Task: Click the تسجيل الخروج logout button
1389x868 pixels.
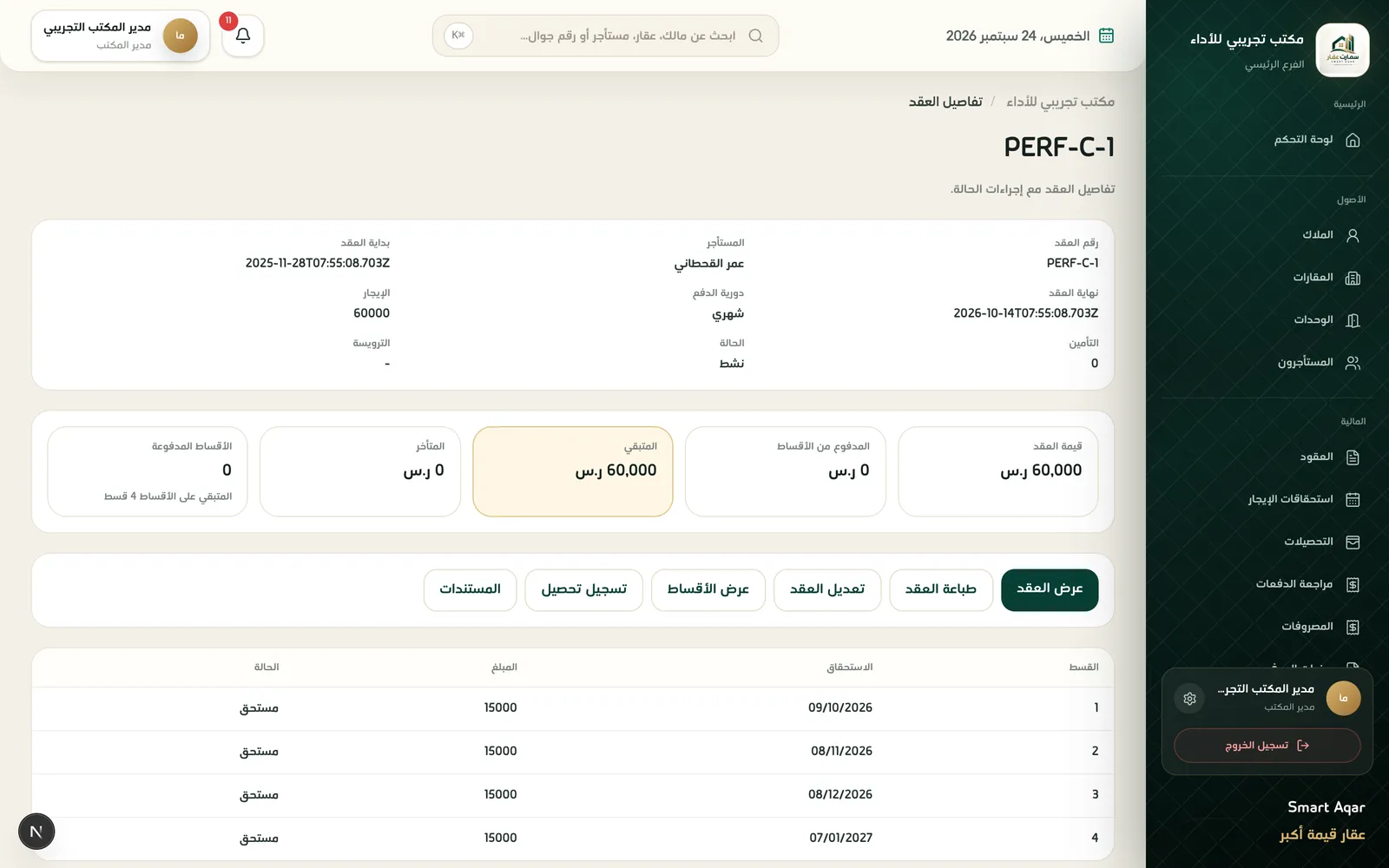Action: (1267, 746)
